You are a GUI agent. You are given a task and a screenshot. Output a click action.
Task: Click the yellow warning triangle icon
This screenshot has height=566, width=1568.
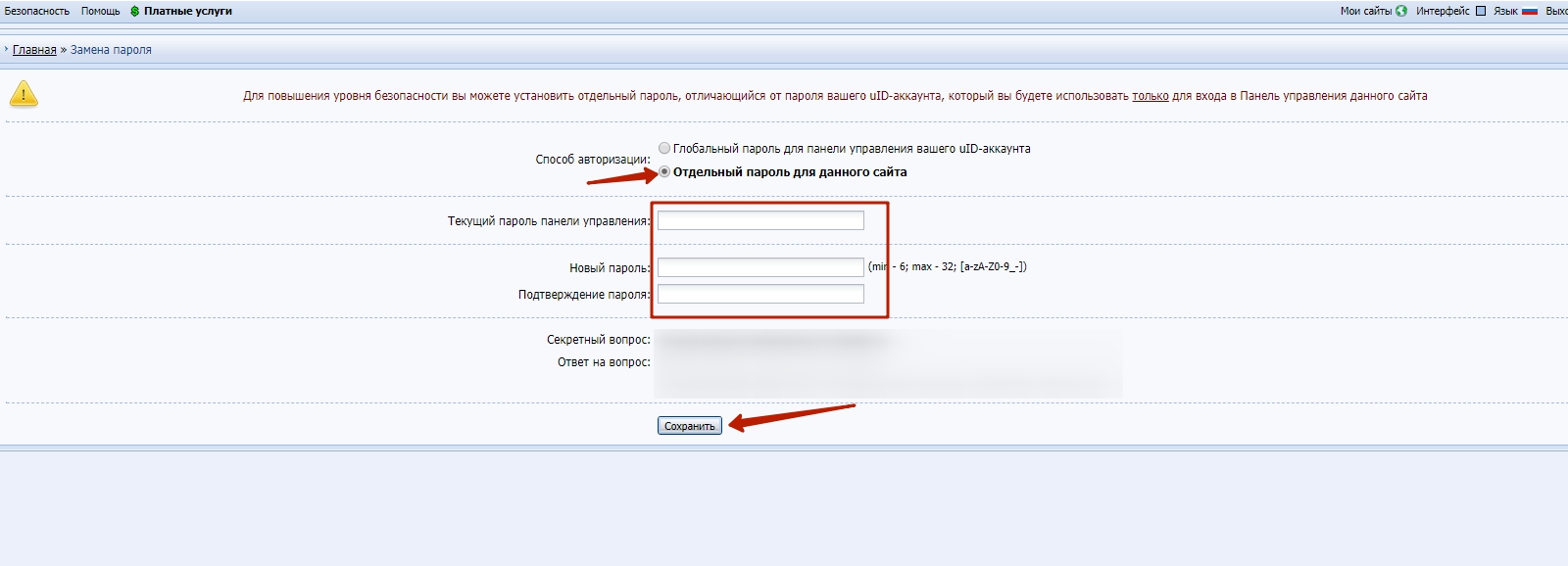[x=24, y=95]
